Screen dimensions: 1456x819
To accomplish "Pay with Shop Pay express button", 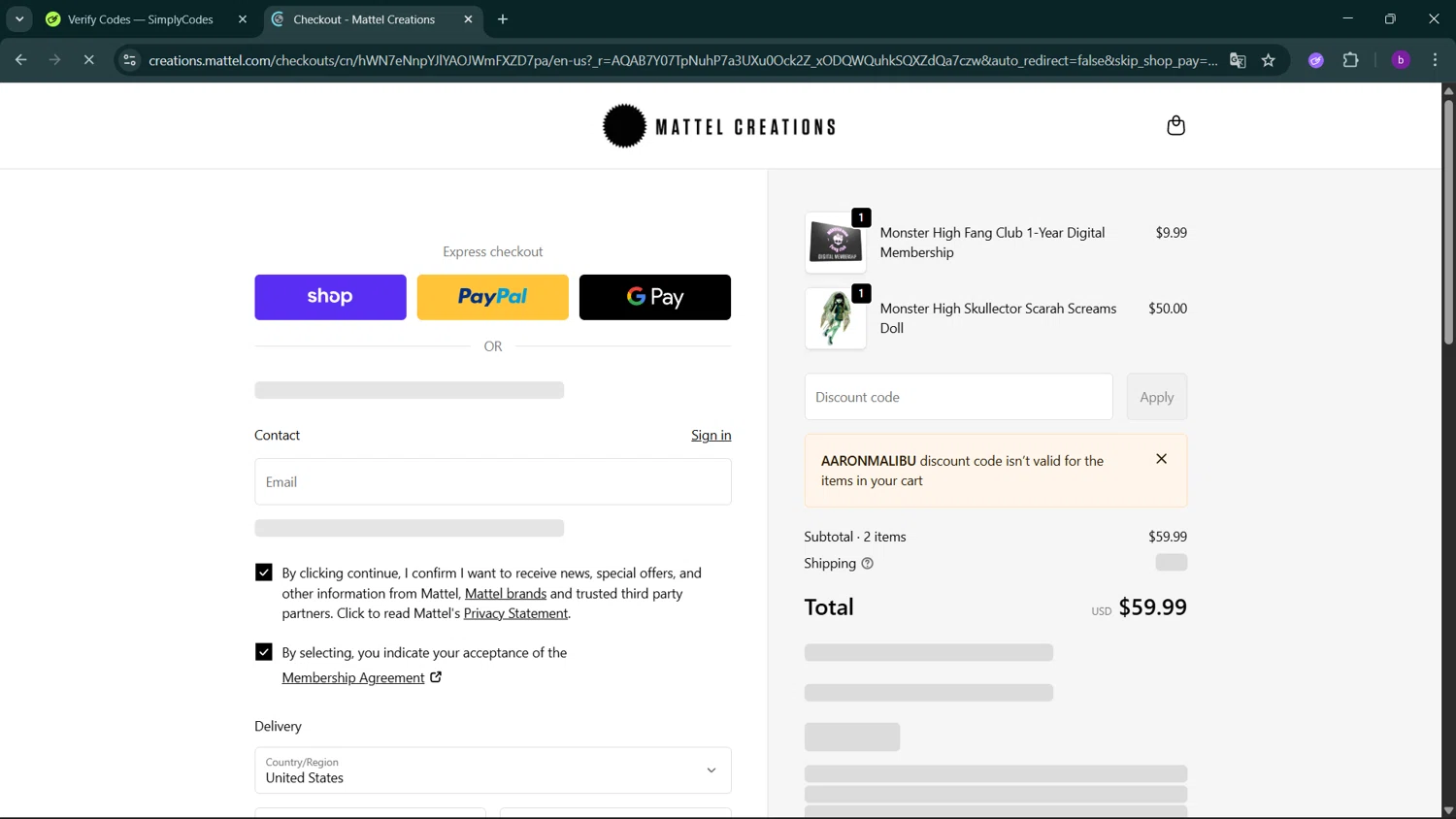I will coord(330,297).
